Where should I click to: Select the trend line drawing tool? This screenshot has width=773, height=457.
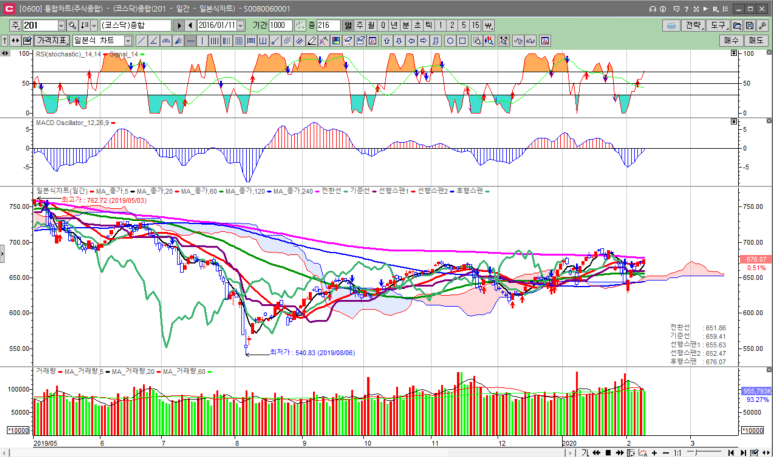tap(141, 41)
